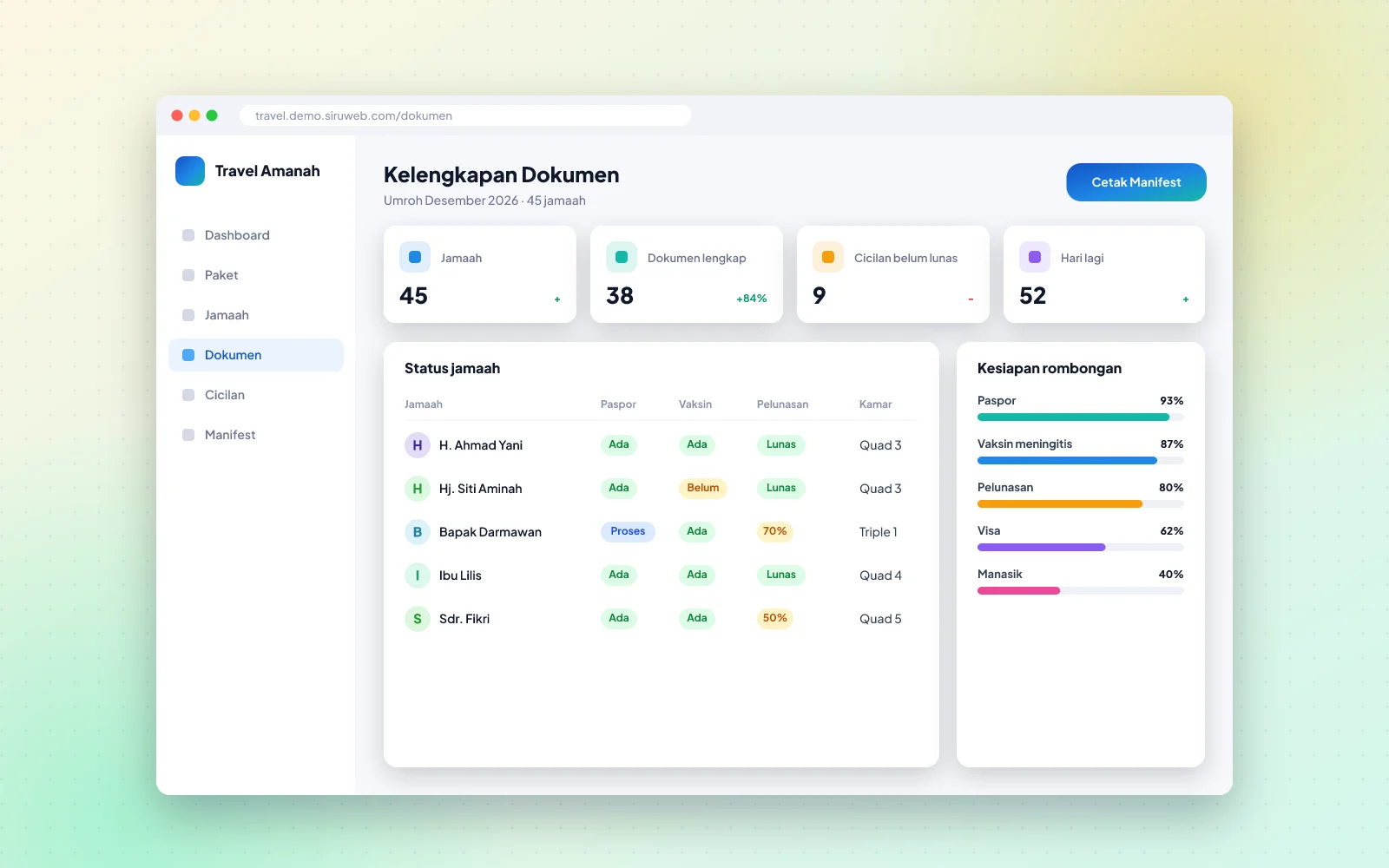This screenshot has width=1389, height=868.
Task: Click the +84% change indicator
Action: point(752,299)
